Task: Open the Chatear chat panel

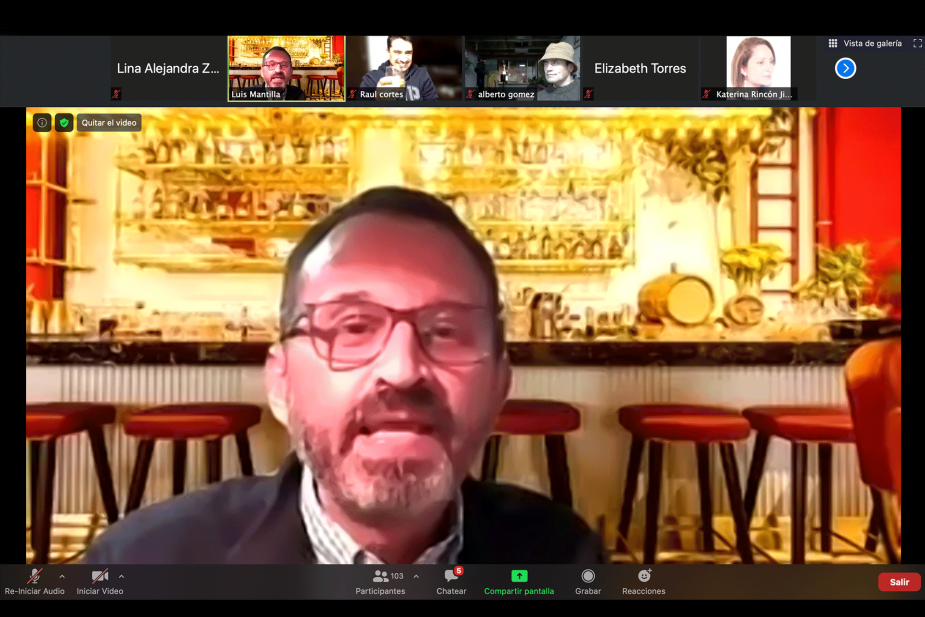Action: pos(451,582)
